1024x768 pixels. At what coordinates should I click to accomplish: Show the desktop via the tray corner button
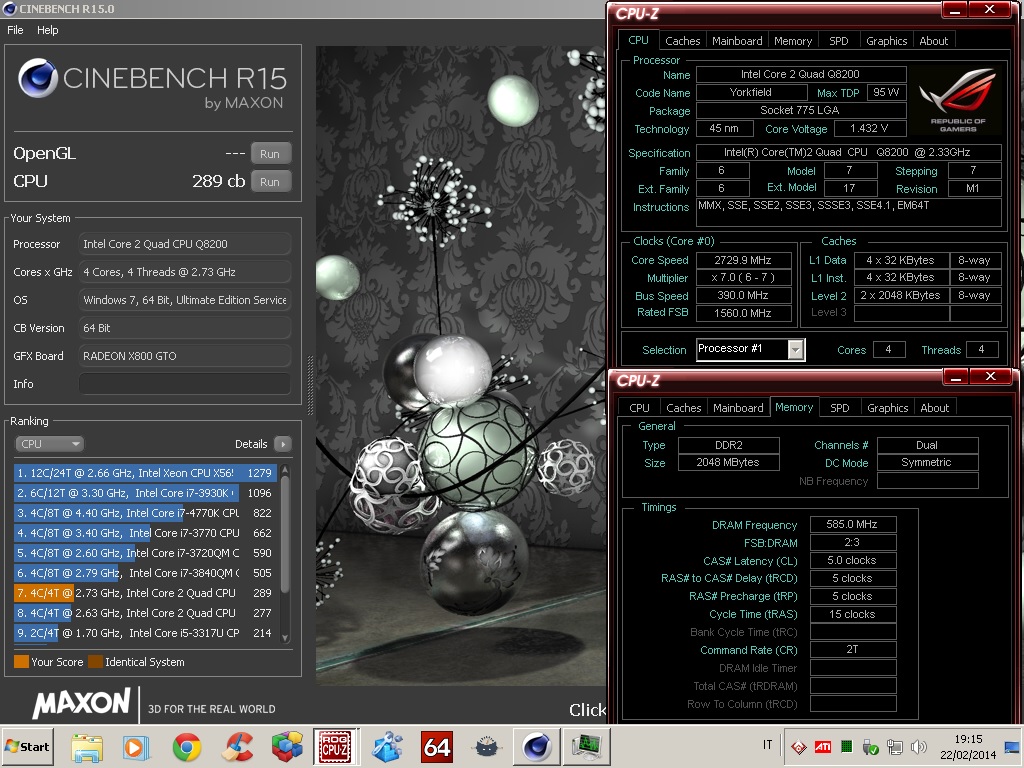point(1013,746)
